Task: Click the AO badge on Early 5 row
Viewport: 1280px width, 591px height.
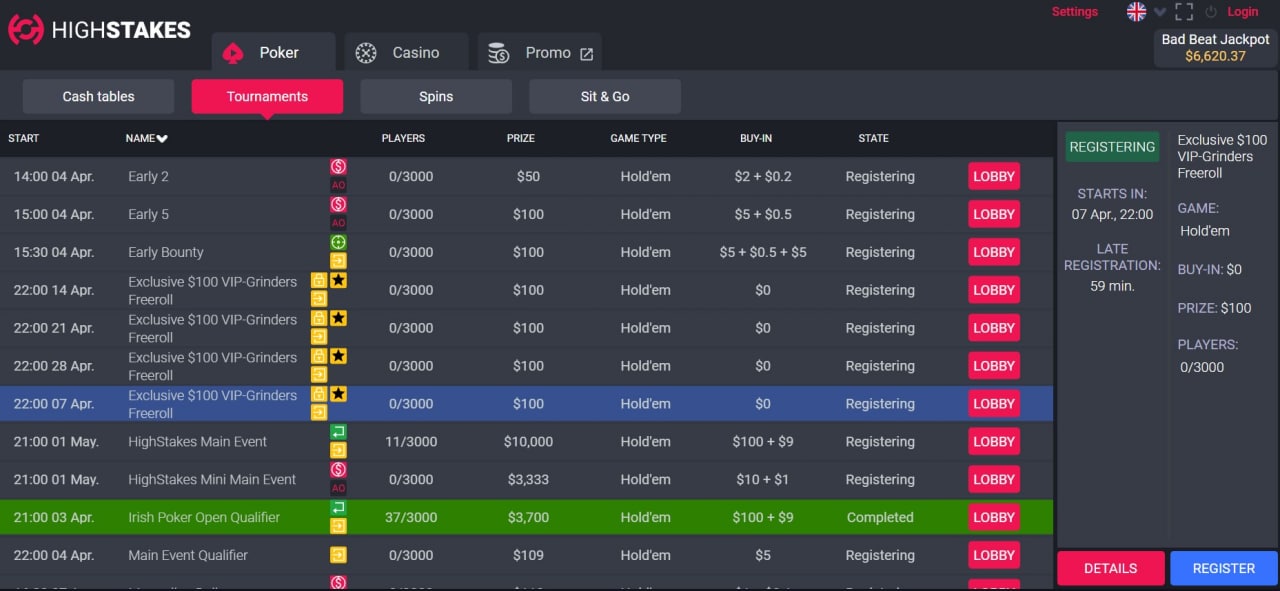Action: tap(338, 223)
